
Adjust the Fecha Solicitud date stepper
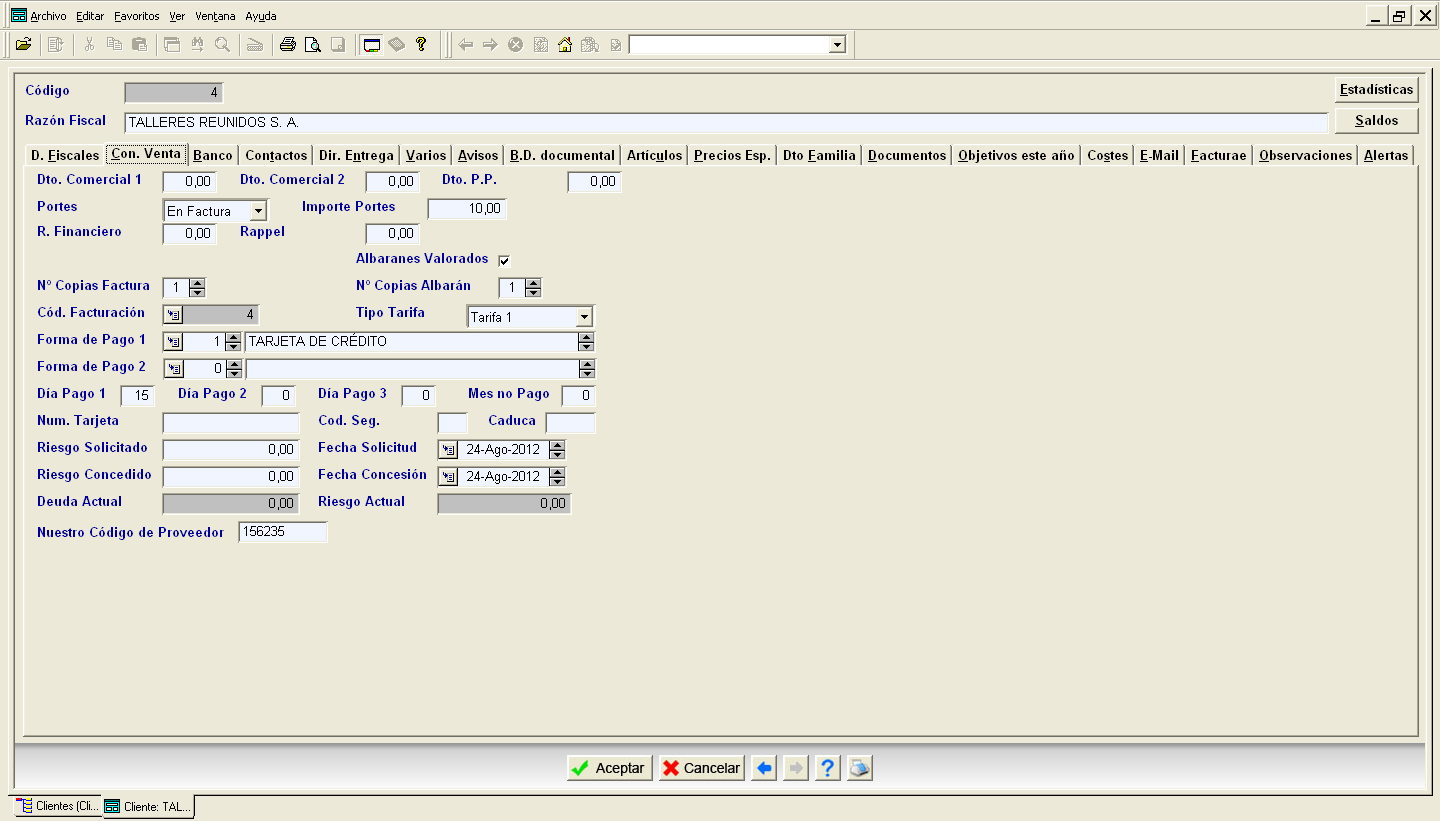(x=557, y=450)
